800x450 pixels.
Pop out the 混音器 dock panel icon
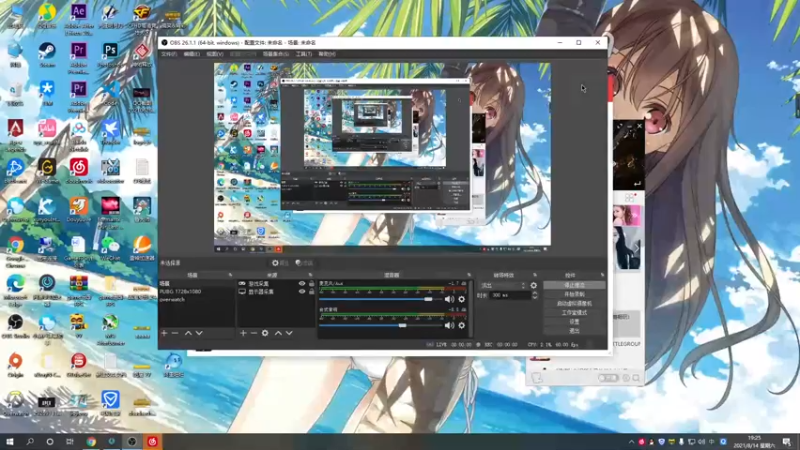click(x=469, y=275)
